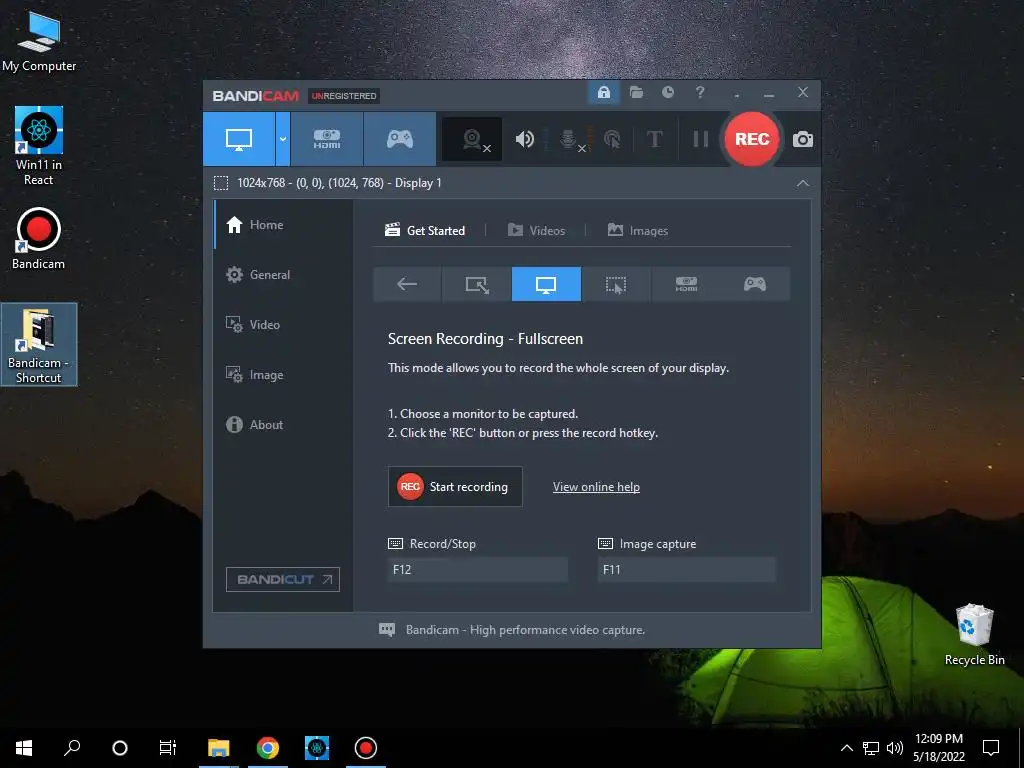Select fullscreen monitor mode icon in Get Started
This screenshot has height=768, width=1024.
point(546,284)
